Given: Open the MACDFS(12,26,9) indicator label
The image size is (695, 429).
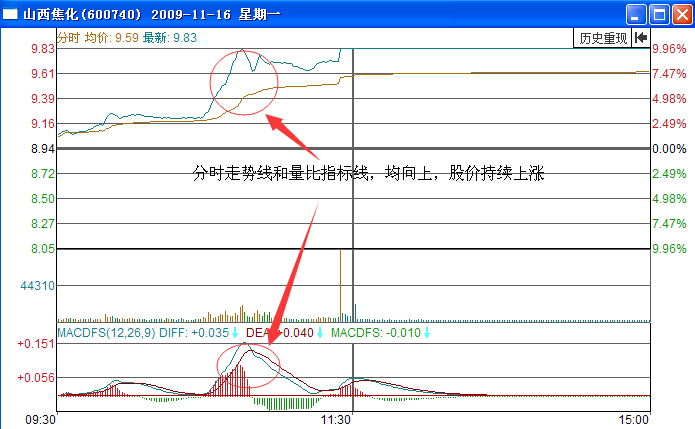Looking at the screenshot, I should [x=104, y=333].
